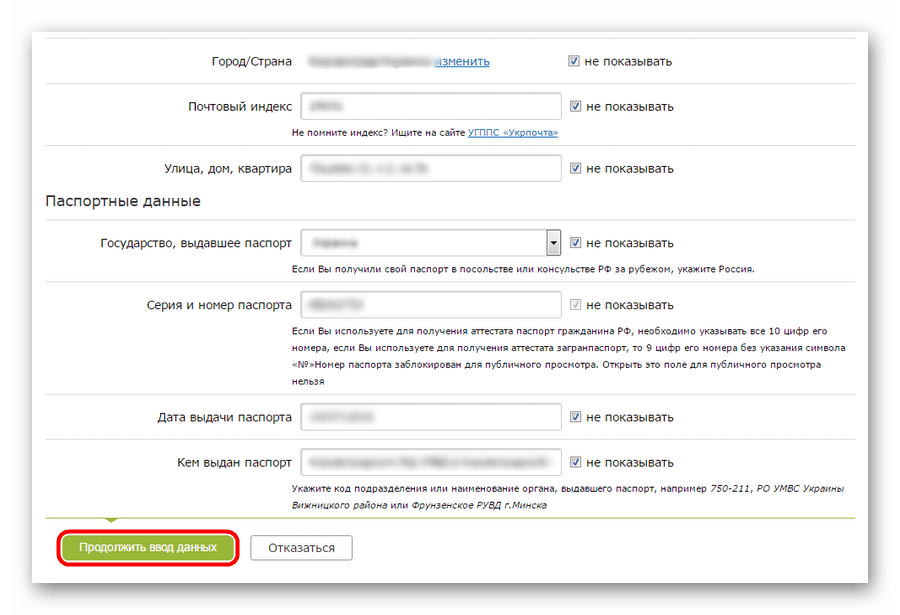Click the Кем выдан паспорт input field
Viewport: 900px width, 615px height.
(430, 462)
